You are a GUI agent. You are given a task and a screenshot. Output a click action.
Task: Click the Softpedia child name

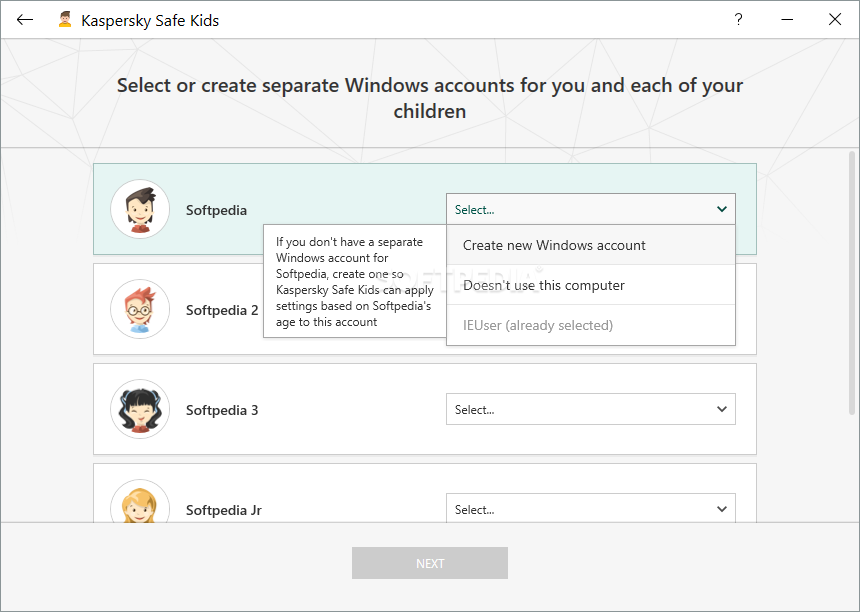coord(216,210)
